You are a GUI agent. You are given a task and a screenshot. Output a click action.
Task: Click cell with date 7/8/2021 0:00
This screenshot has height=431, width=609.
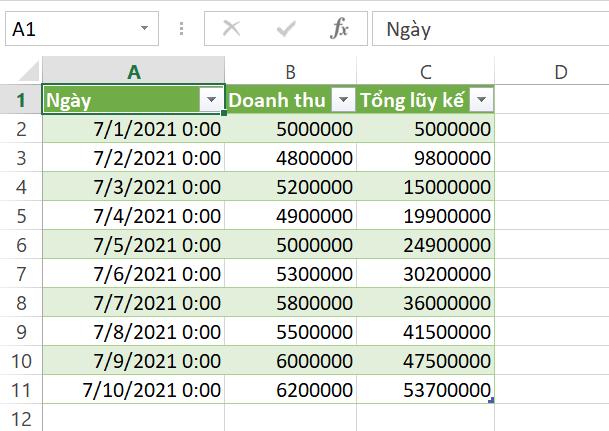click(134, 332)
